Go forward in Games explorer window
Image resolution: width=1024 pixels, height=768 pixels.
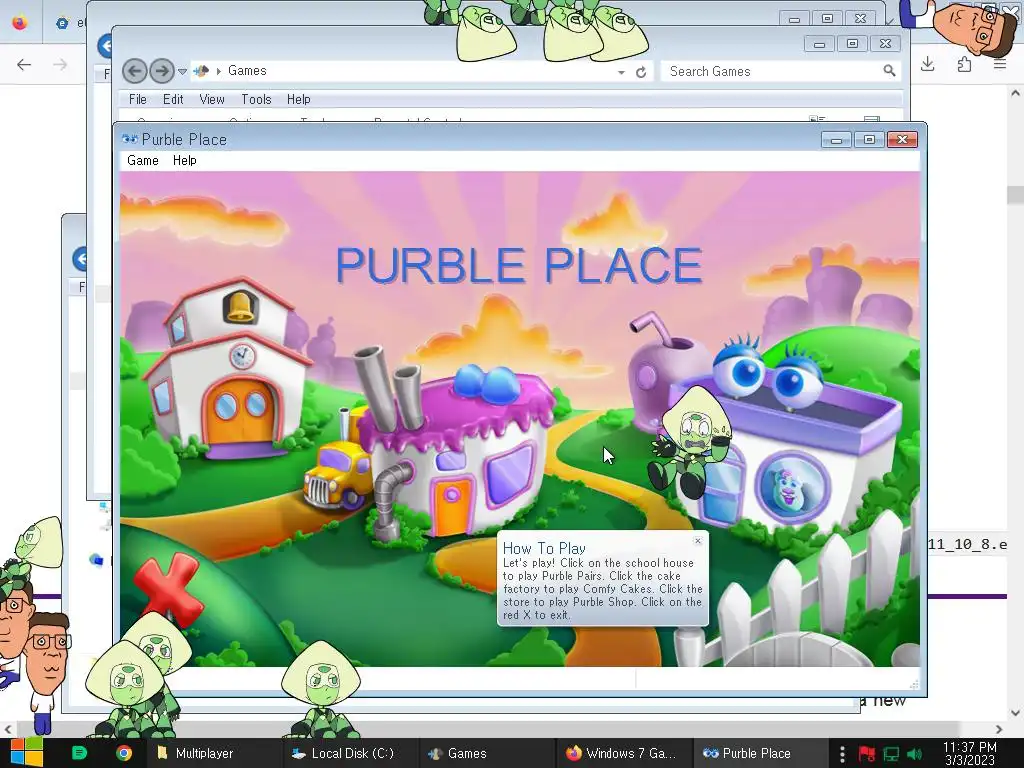pyautogui.click(x=161, y=71)
